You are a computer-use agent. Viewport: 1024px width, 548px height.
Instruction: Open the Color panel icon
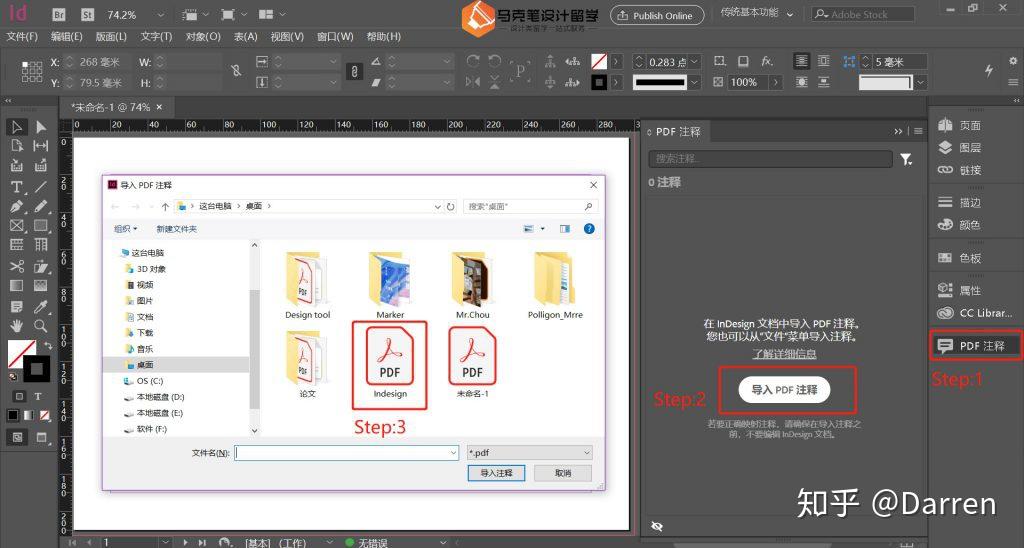(945, 225)
